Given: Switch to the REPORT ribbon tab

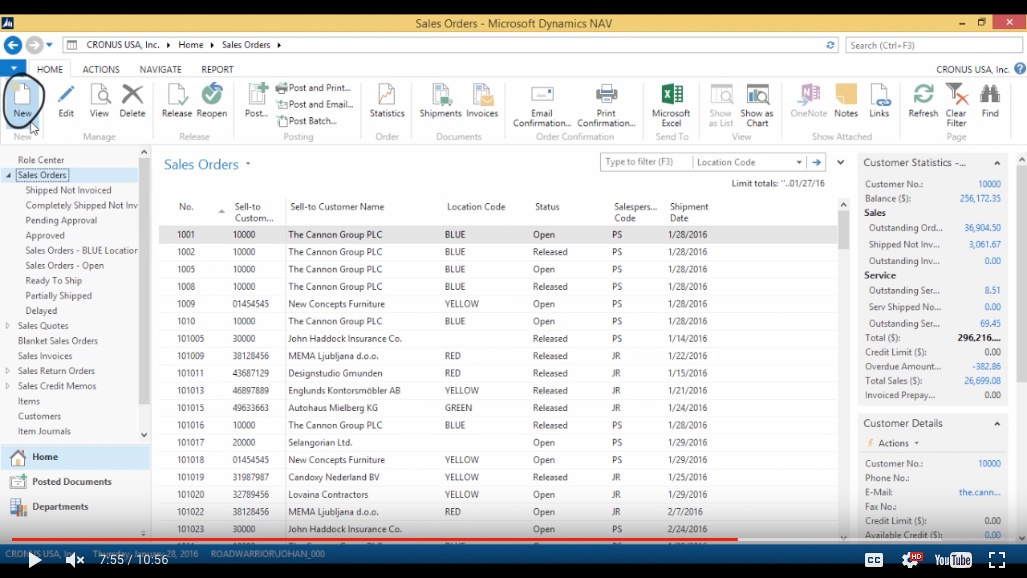Looking at the screenshot, I should pos(217,69).
